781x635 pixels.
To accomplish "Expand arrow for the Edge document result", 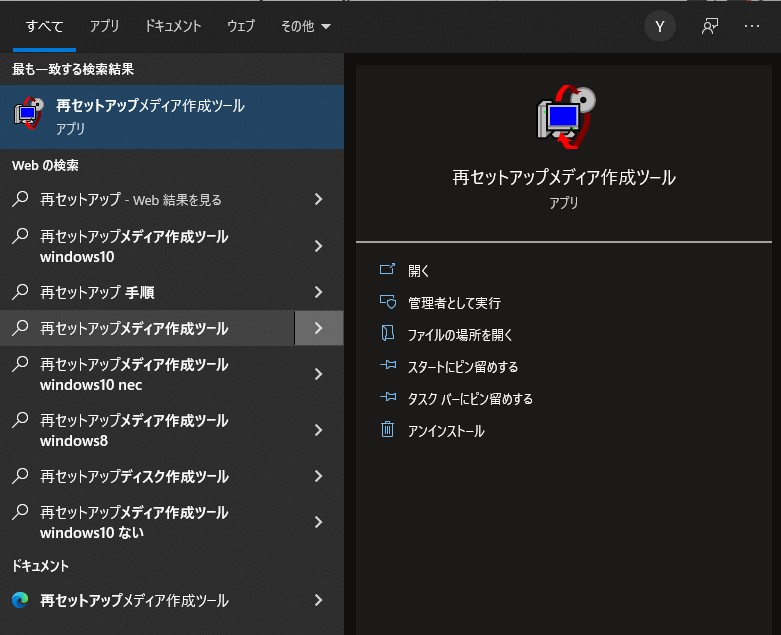I will coord(319,600).
